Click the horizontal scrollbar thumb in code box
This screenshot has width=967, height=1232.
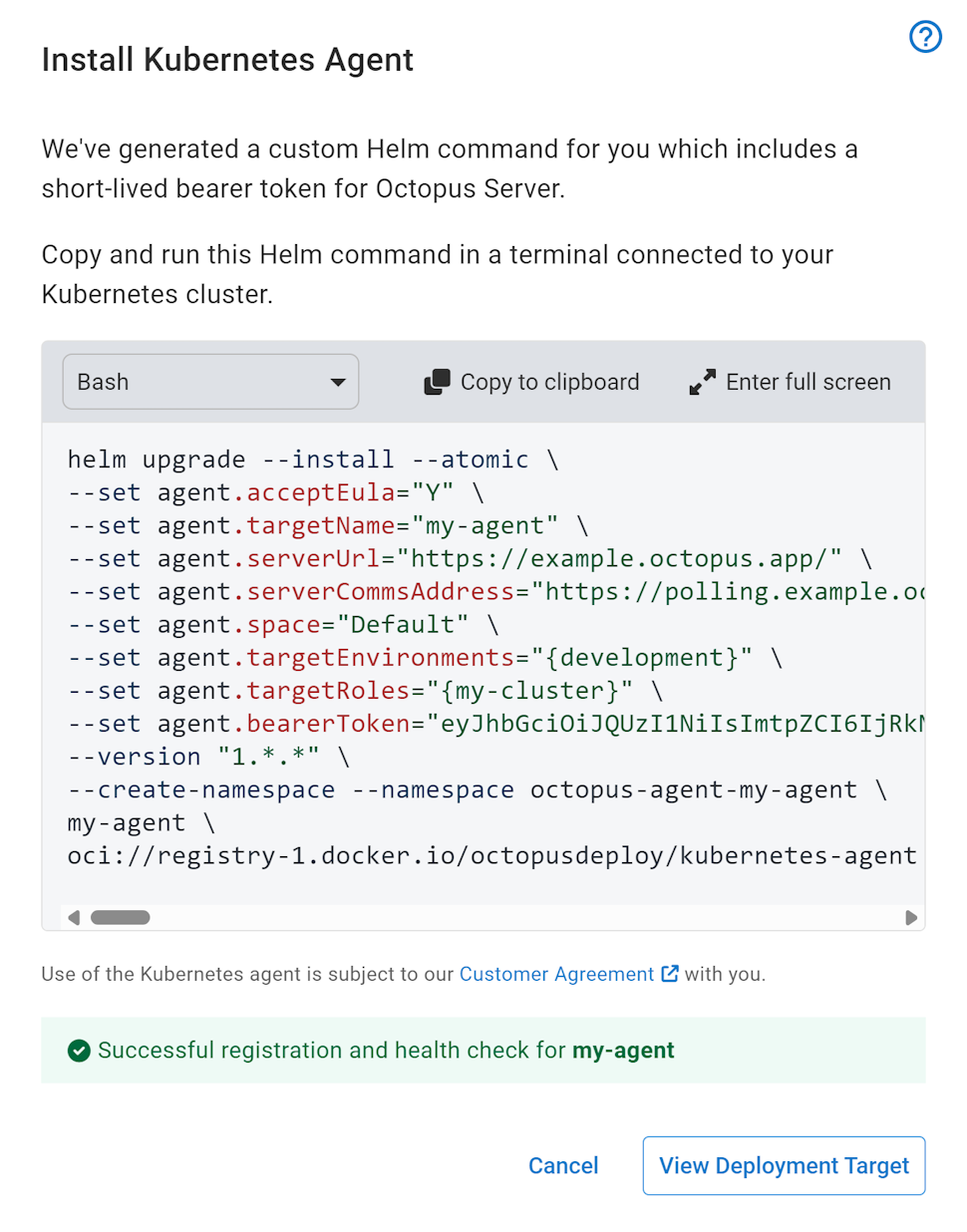pyautogui.click(x=121, y=917)
